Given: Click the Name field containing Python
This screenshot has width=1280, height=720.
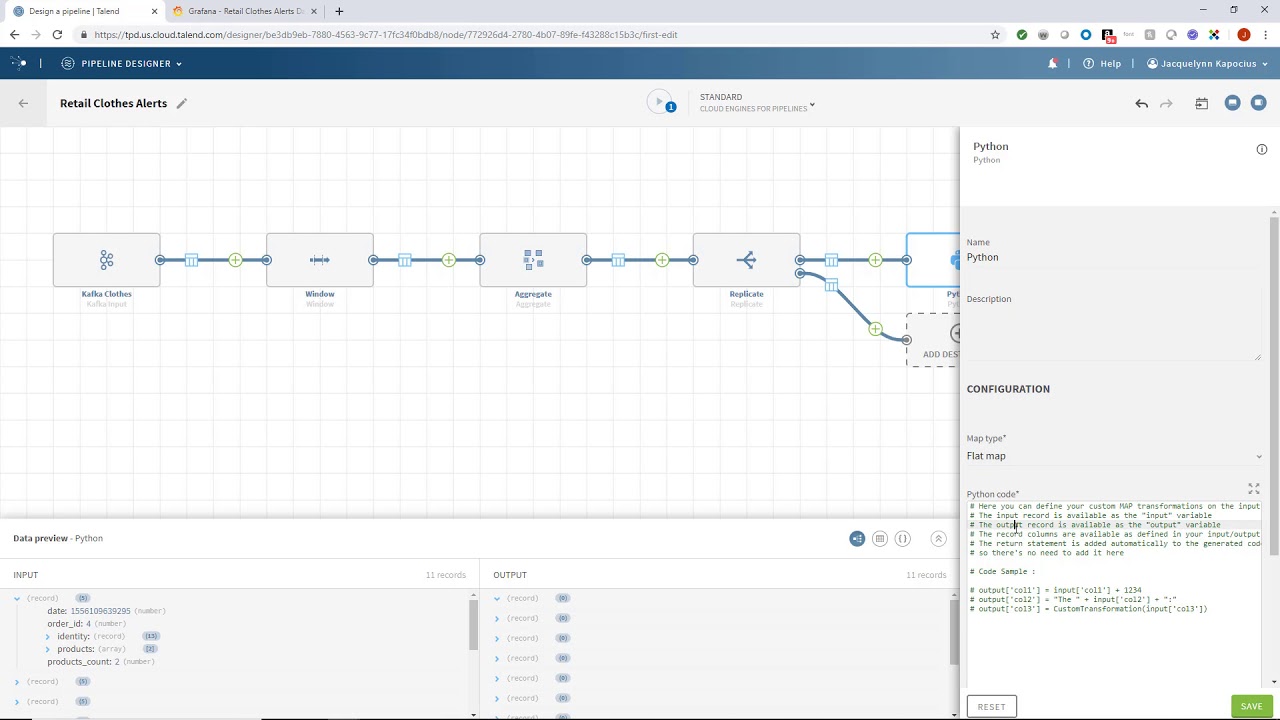Looking at the screenshot, I should coord(1114,257).
